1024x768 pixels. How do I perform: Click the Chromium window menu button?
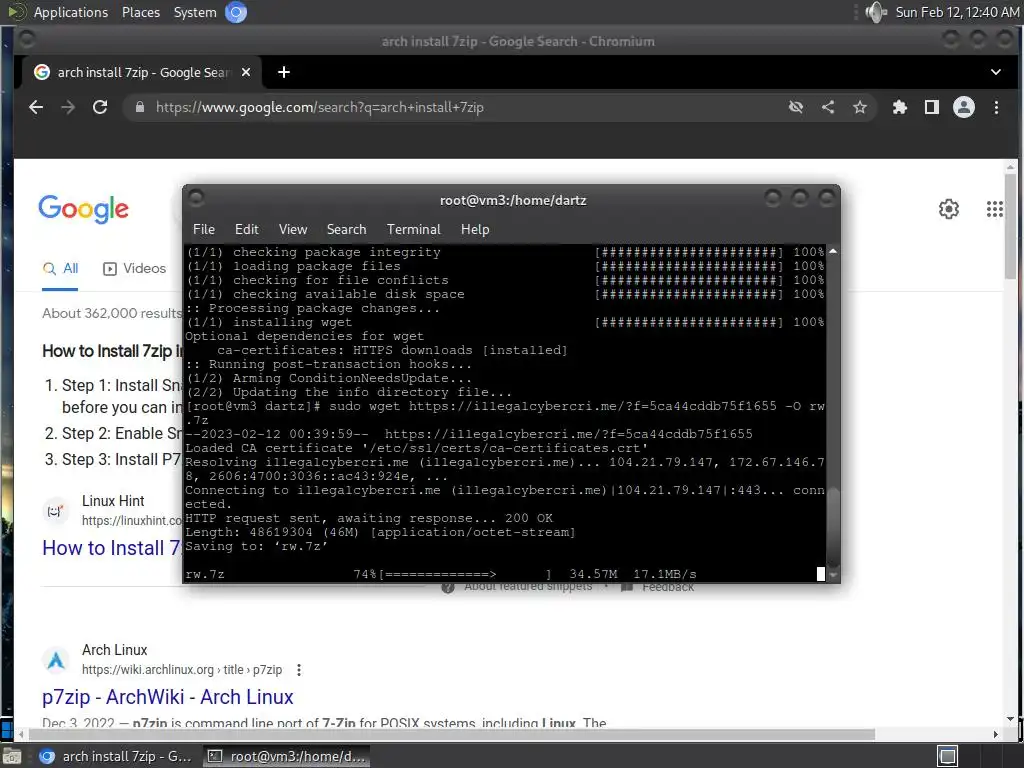[27, 40]
